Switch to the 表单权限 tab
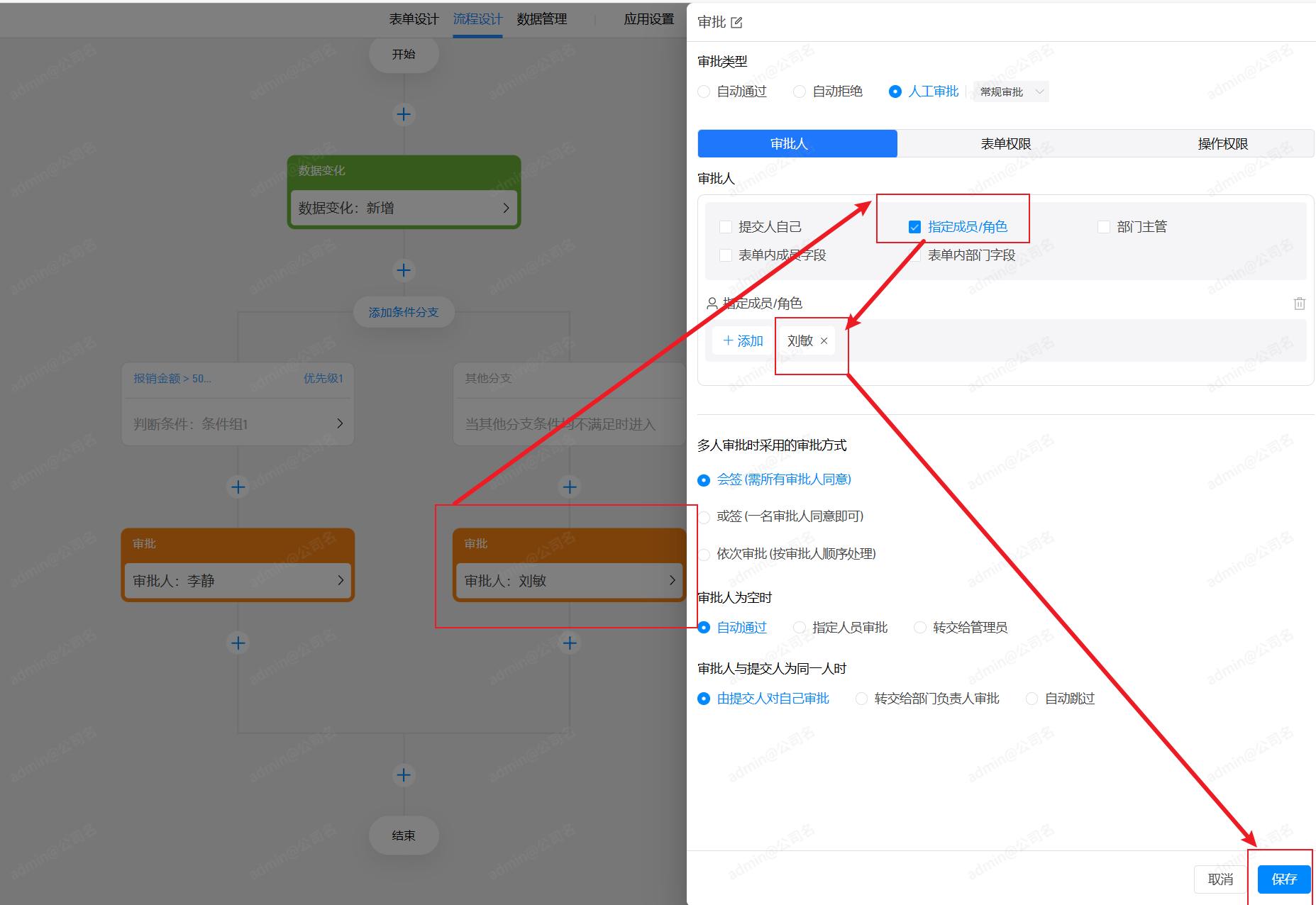 coord(1005,144)
